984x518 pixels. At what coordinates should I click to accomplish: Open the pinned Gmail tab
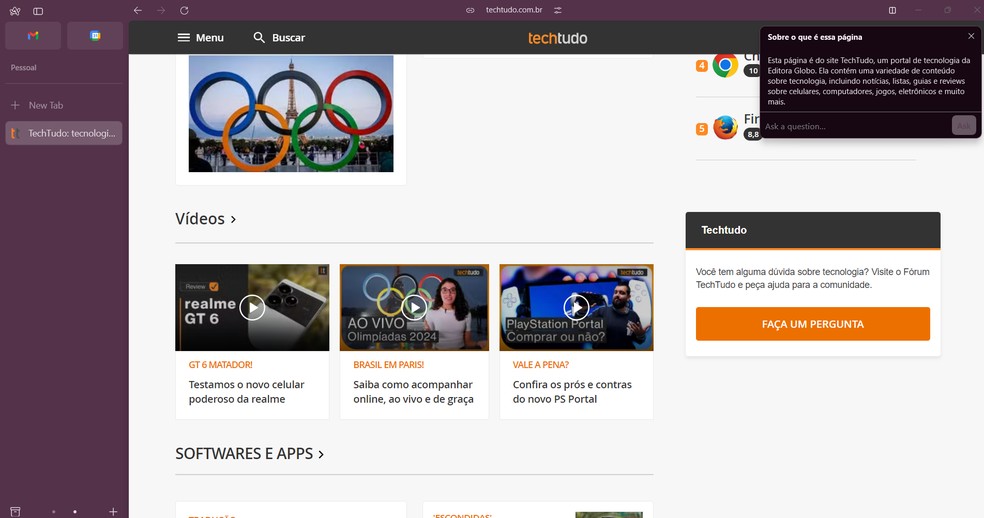[33, 36]
